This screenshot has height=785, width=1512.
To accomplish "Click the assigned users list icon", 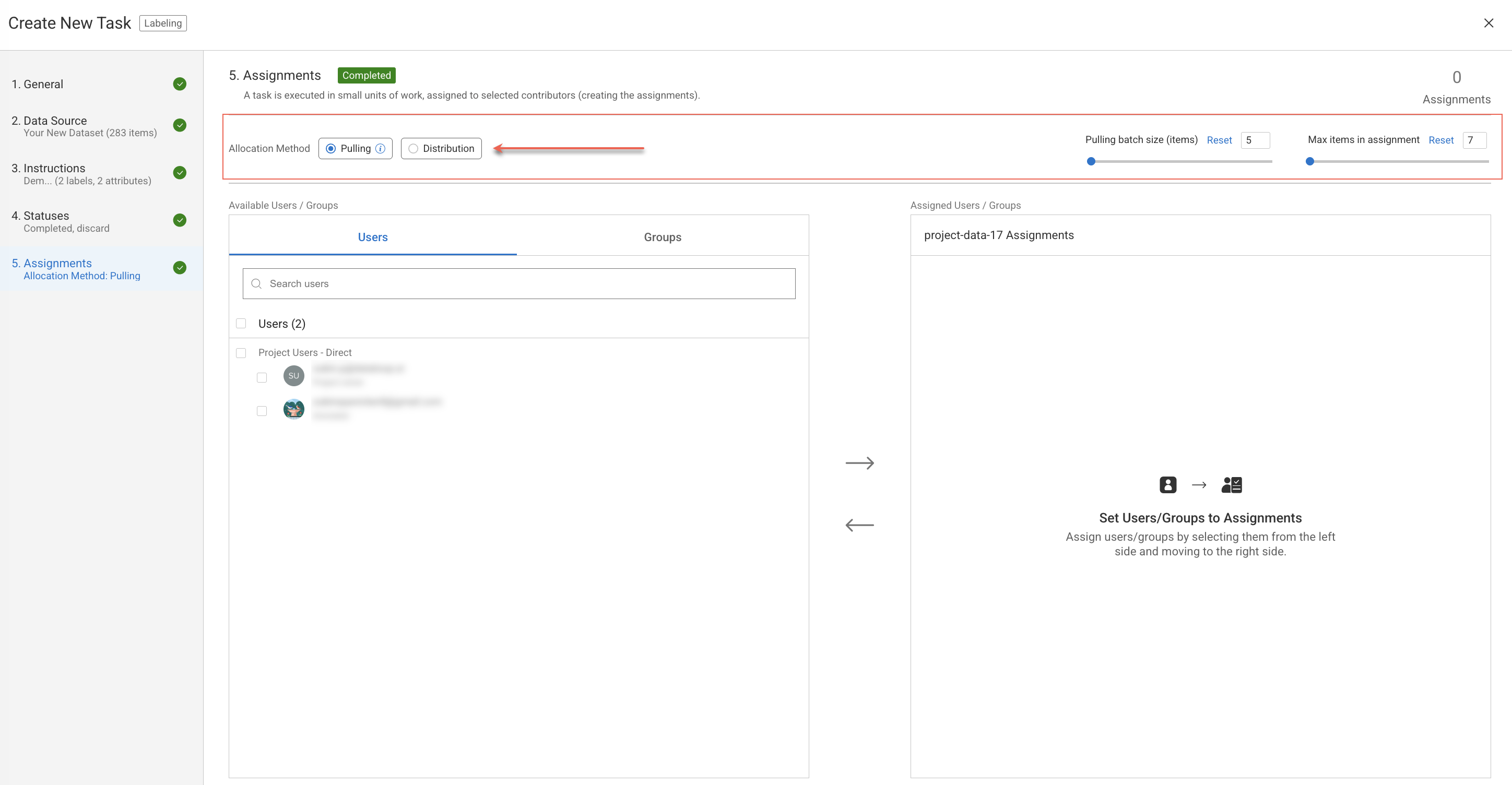I will click(1232, 484).
